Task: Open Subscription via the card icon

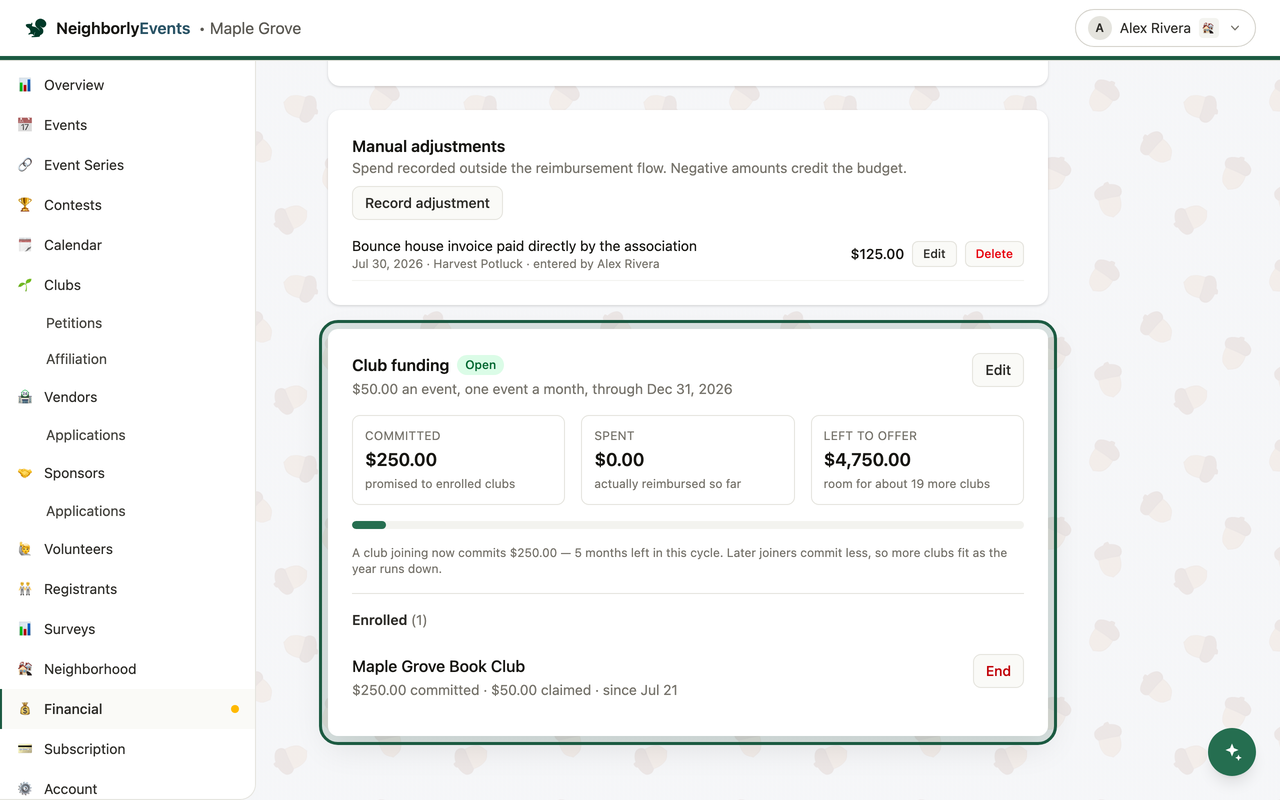Action: tap(25, 749)
